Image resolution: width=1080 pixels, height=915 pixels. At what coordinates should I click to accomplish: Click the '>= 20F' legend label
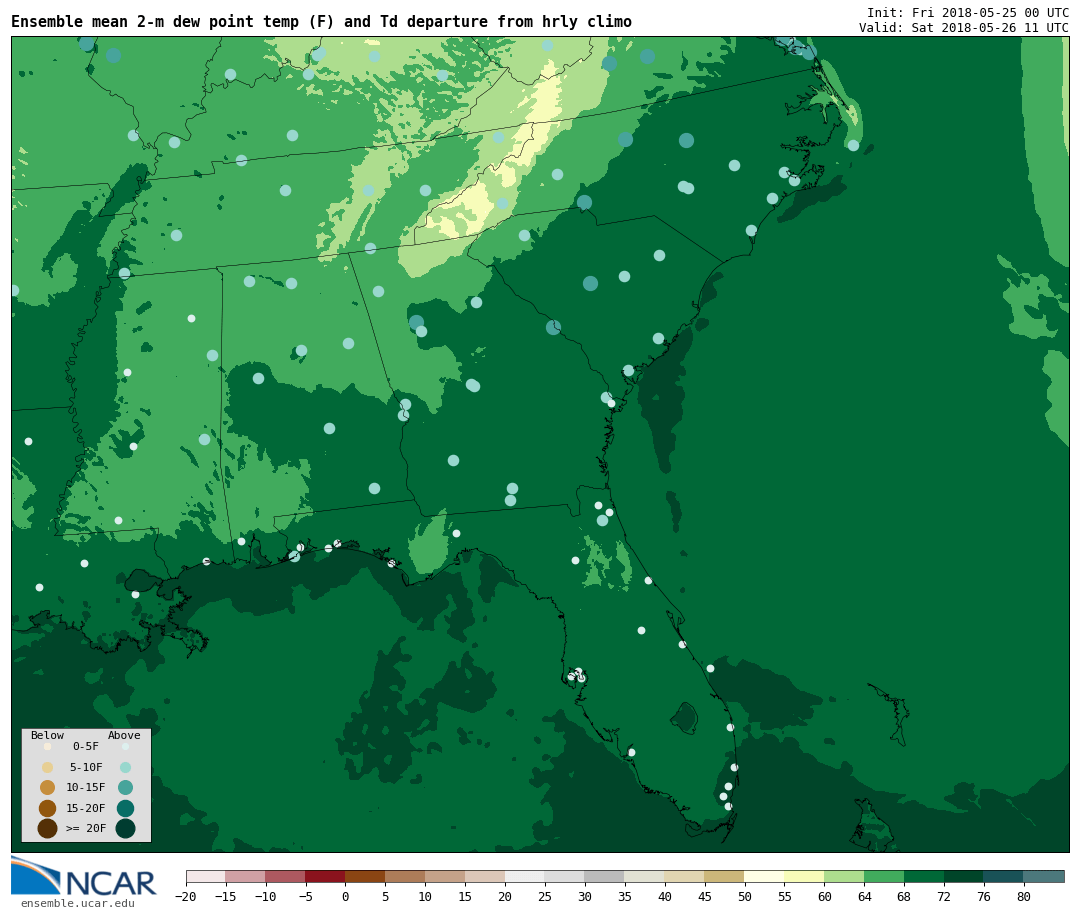pyautogui.click(x=86, y=828)
